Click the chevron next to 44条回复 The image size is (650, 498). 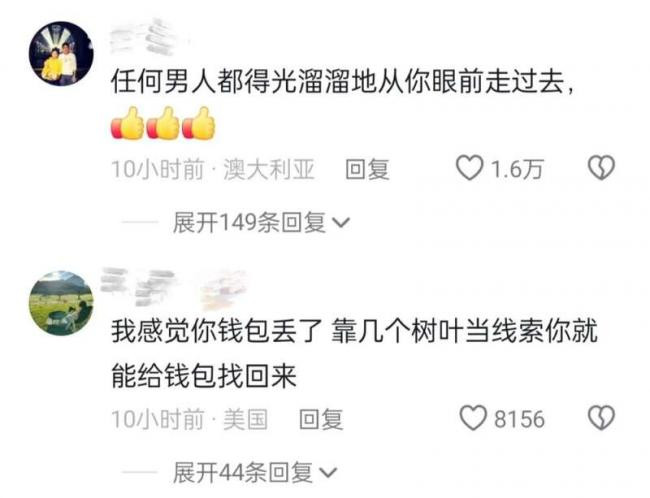click(329, 473)
